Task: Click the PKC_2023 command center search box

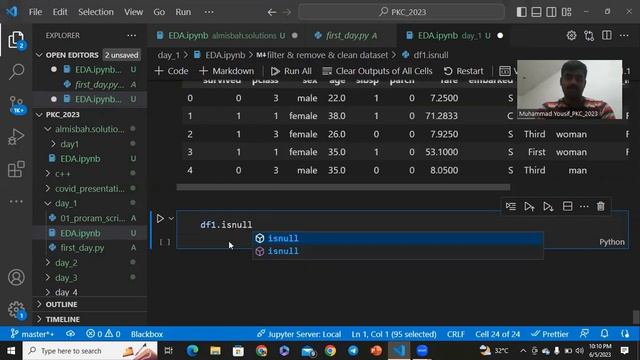Action: 402,12
